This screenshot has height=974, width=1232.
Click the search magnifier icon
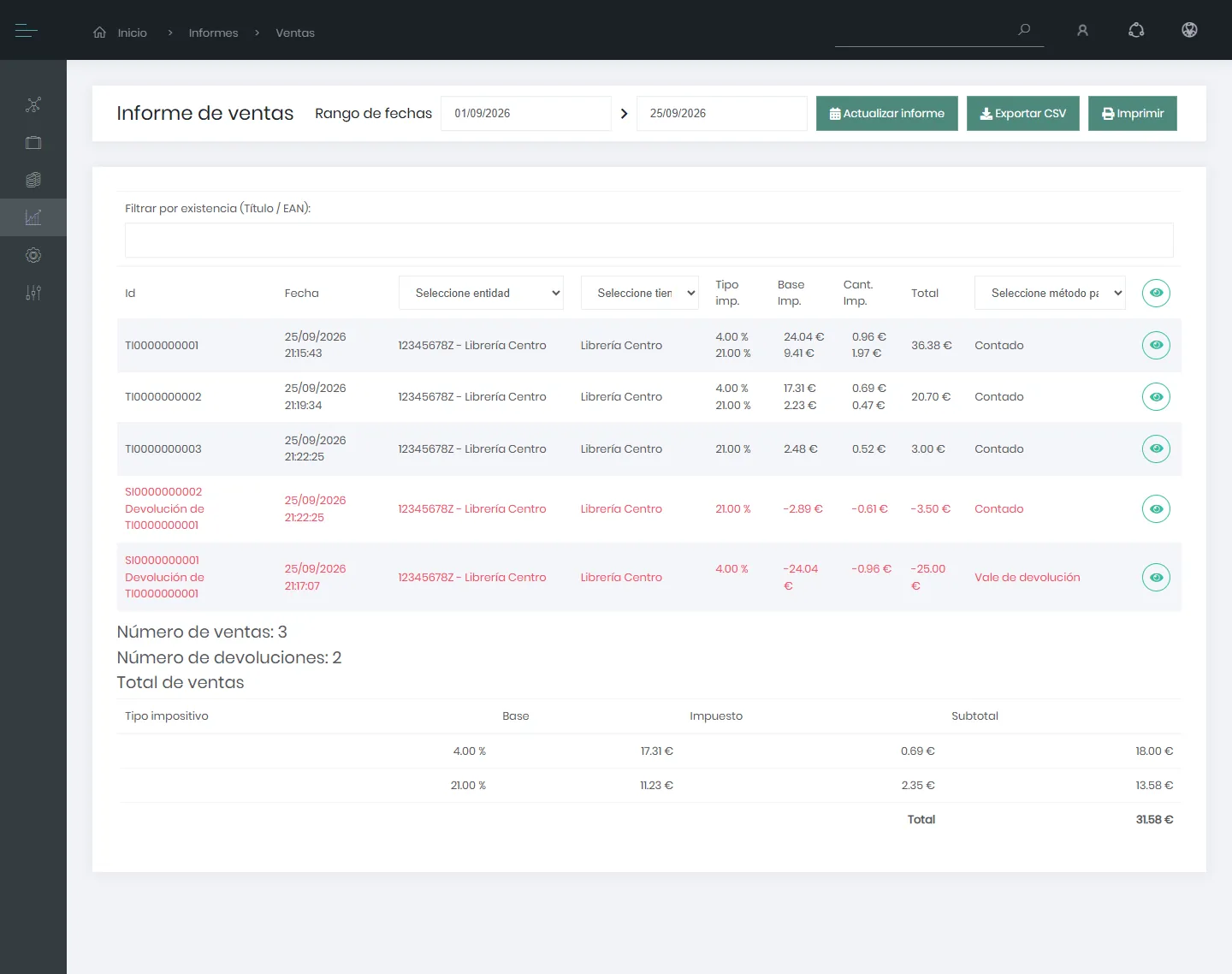(1024, 30)
